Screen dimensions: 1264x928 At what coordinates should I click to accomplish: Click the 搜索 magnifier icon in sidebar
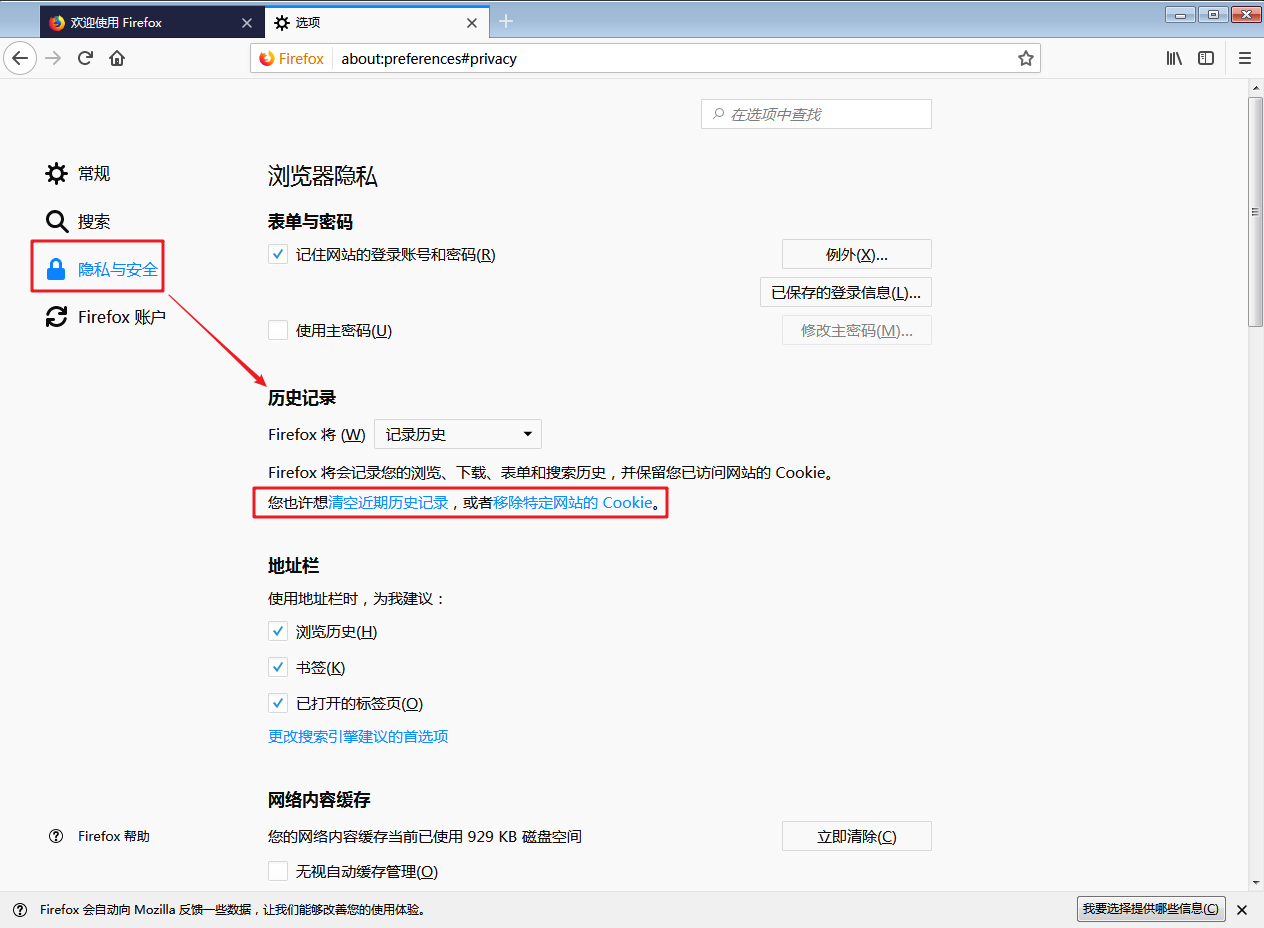(57, 221)
